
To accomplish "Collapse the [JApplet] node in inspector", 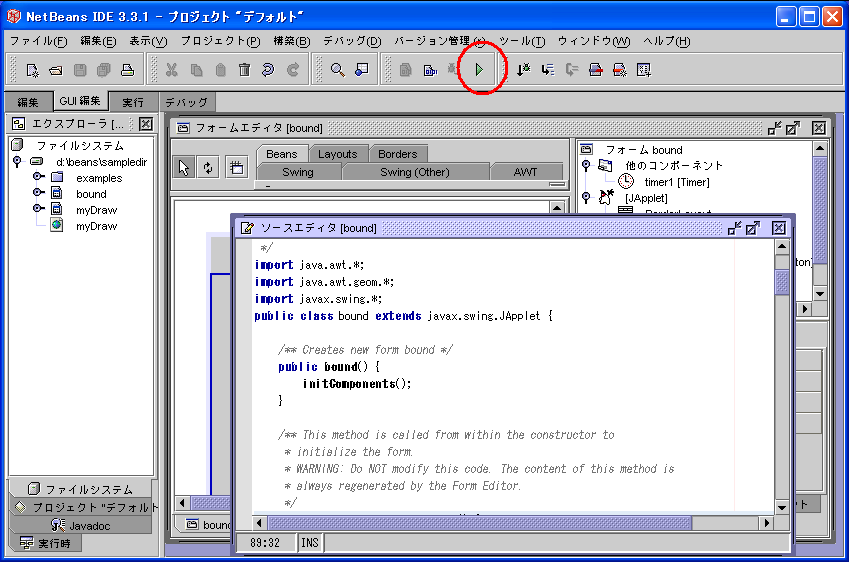I will click(x=586, y=197).
